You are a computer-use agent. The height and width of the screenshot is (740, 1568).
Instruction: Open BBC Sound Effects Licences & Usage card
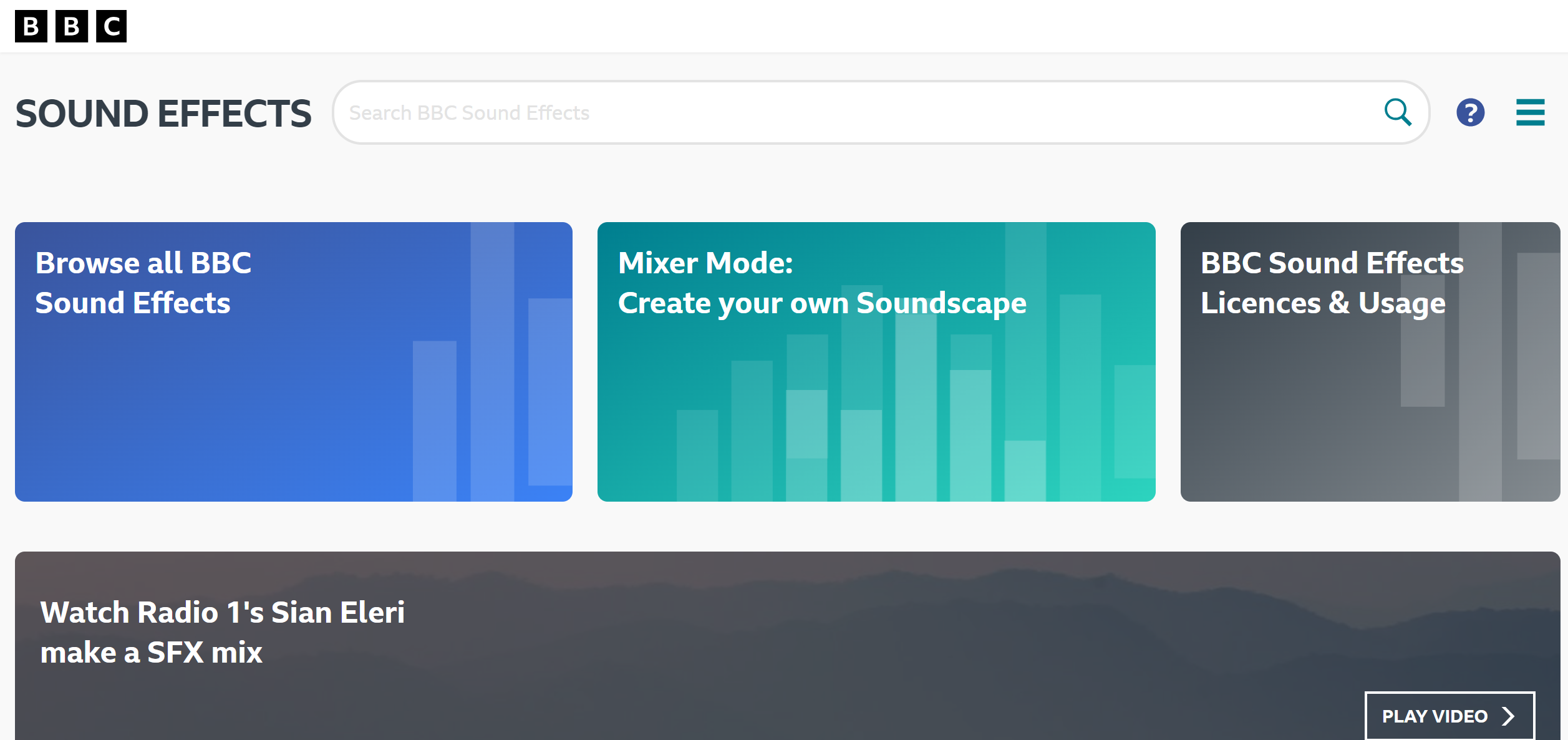[1310, 406]
